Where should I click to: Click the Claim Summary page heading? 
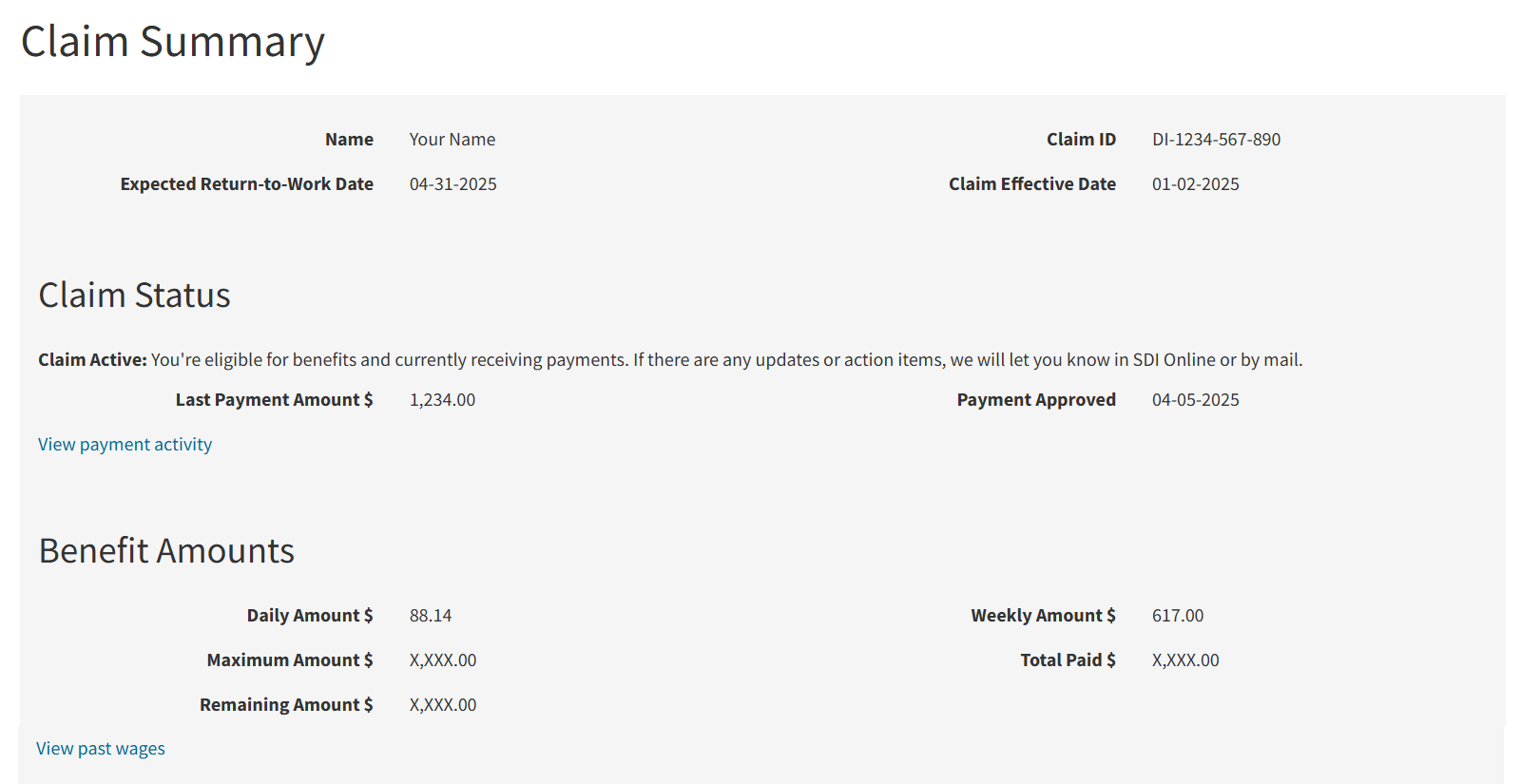[173, 42]
